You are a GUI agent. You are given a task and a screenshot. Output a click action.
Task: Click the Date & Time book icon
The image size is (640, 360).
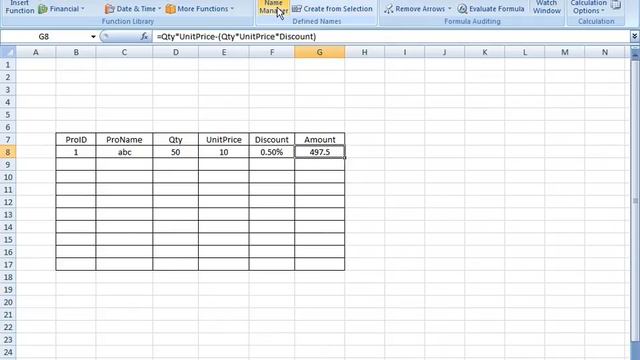(109, 9)
